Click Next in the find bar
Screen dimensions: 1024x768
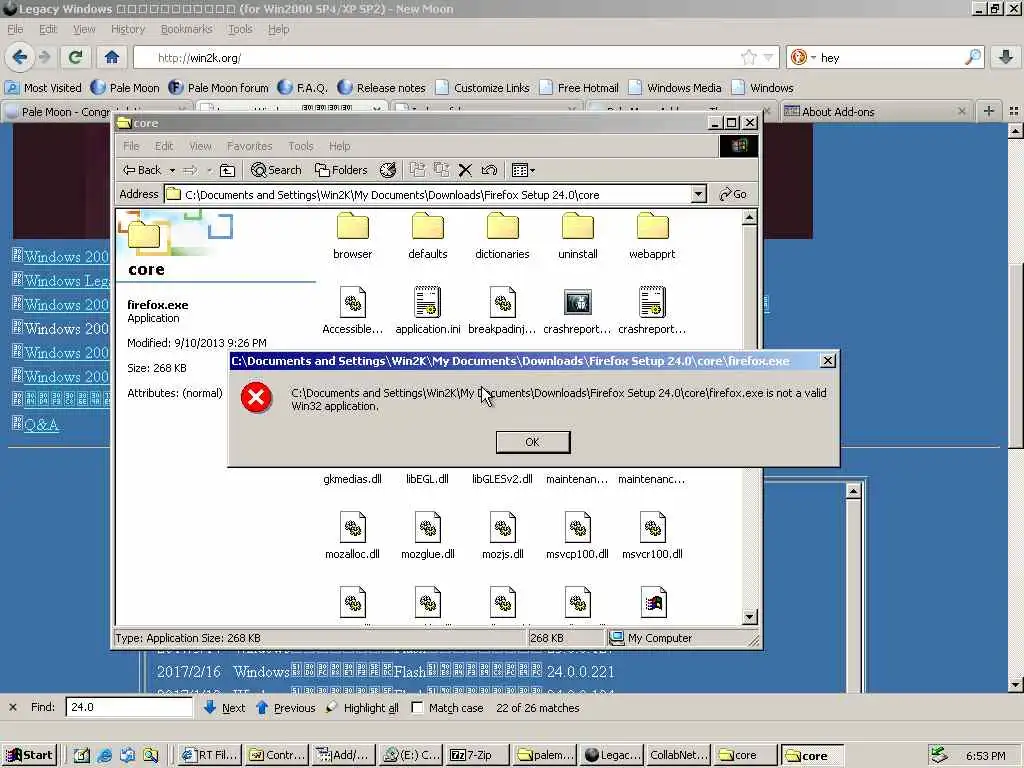[x=225, y=707]
